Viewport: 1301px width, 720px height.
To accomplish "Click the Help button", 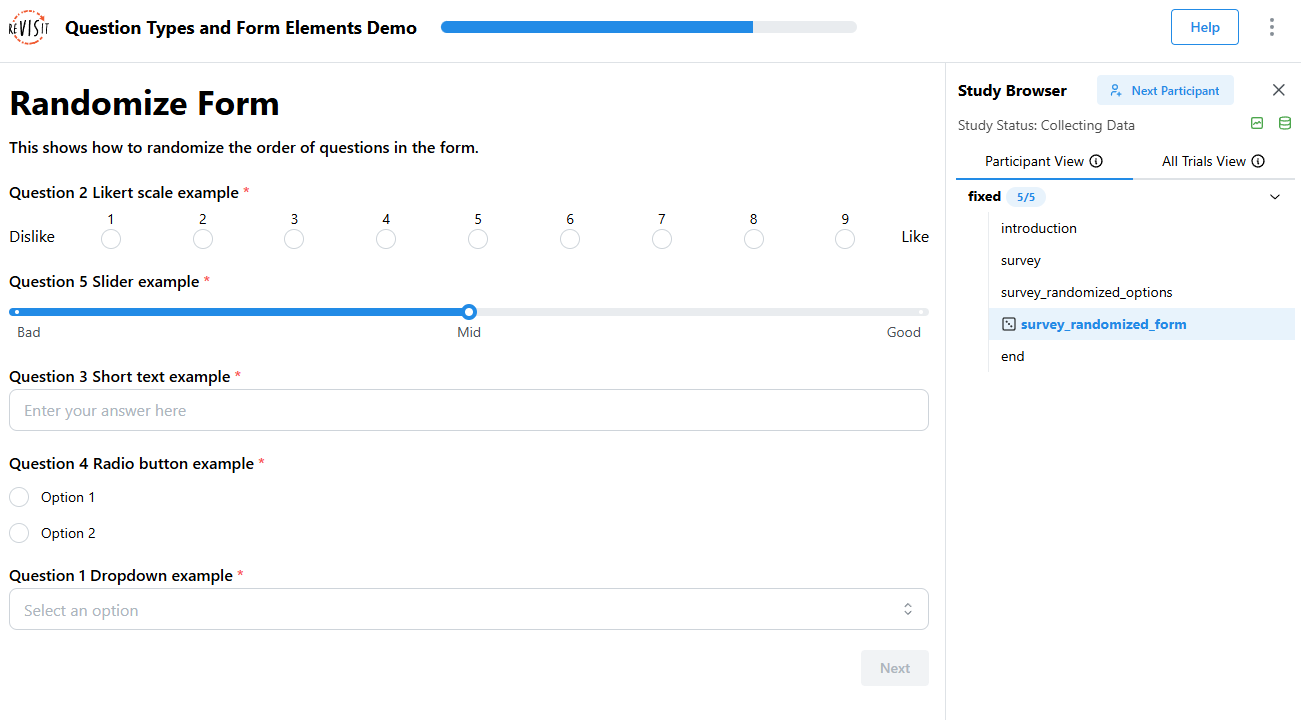I will coord(1204,28).
